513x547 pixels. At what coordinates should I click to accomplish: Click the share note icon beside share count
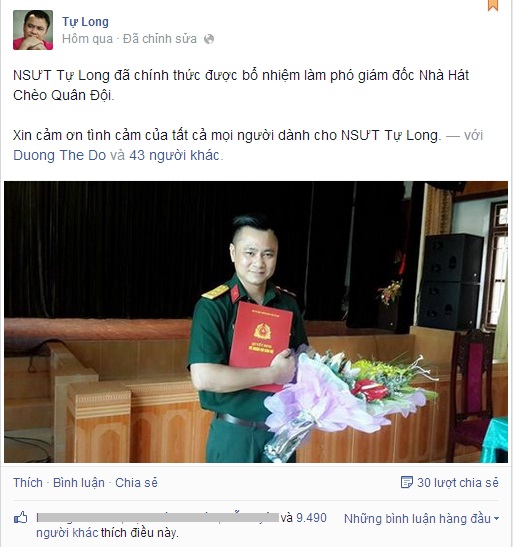click(x=407, y=482)
